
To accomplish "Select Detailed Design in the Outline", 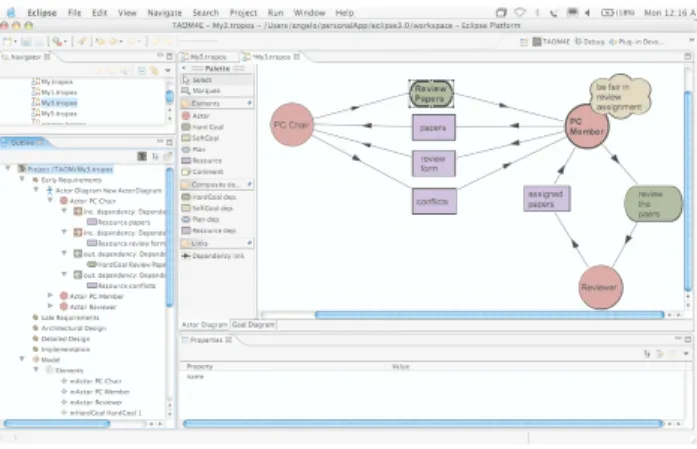I will click(x=61, y=339).
